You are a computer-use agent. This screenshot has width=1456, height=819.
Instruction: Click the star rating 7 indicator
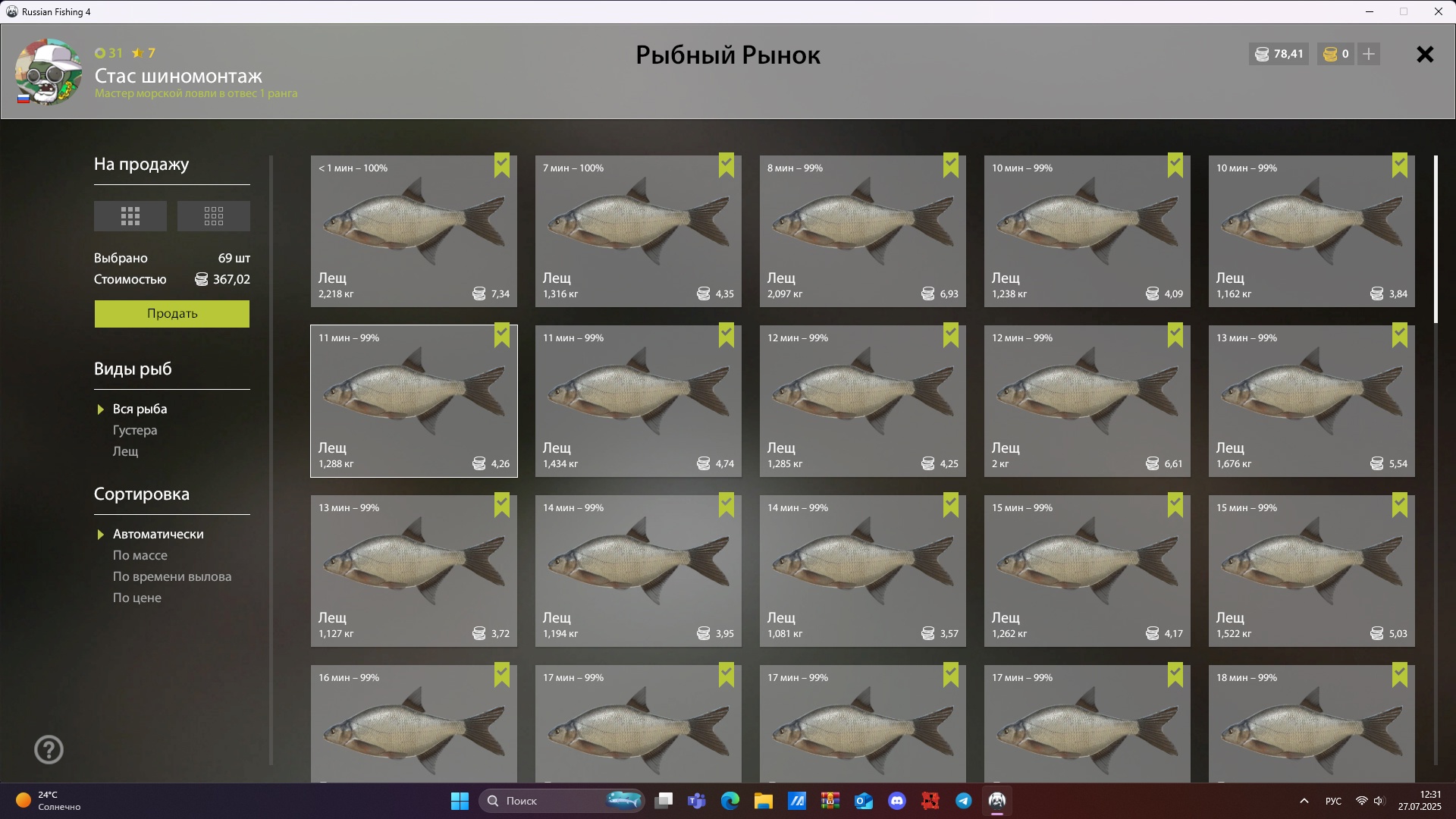(x=143, y=53)
